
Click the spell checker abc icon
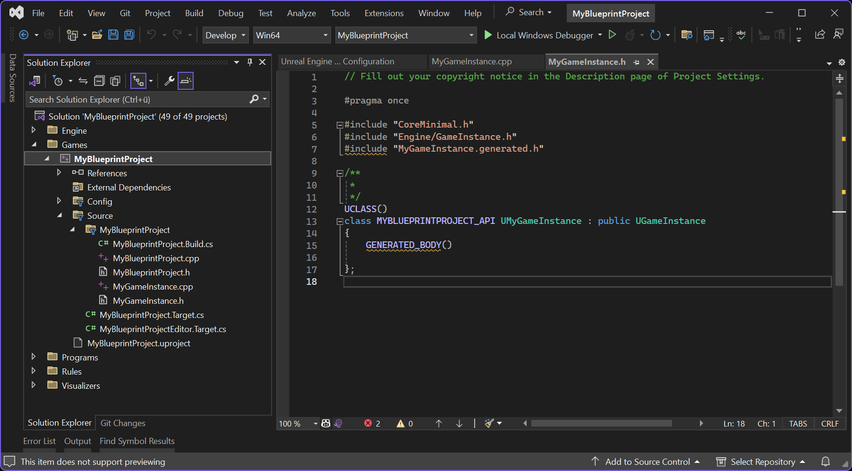click(741, 35)
